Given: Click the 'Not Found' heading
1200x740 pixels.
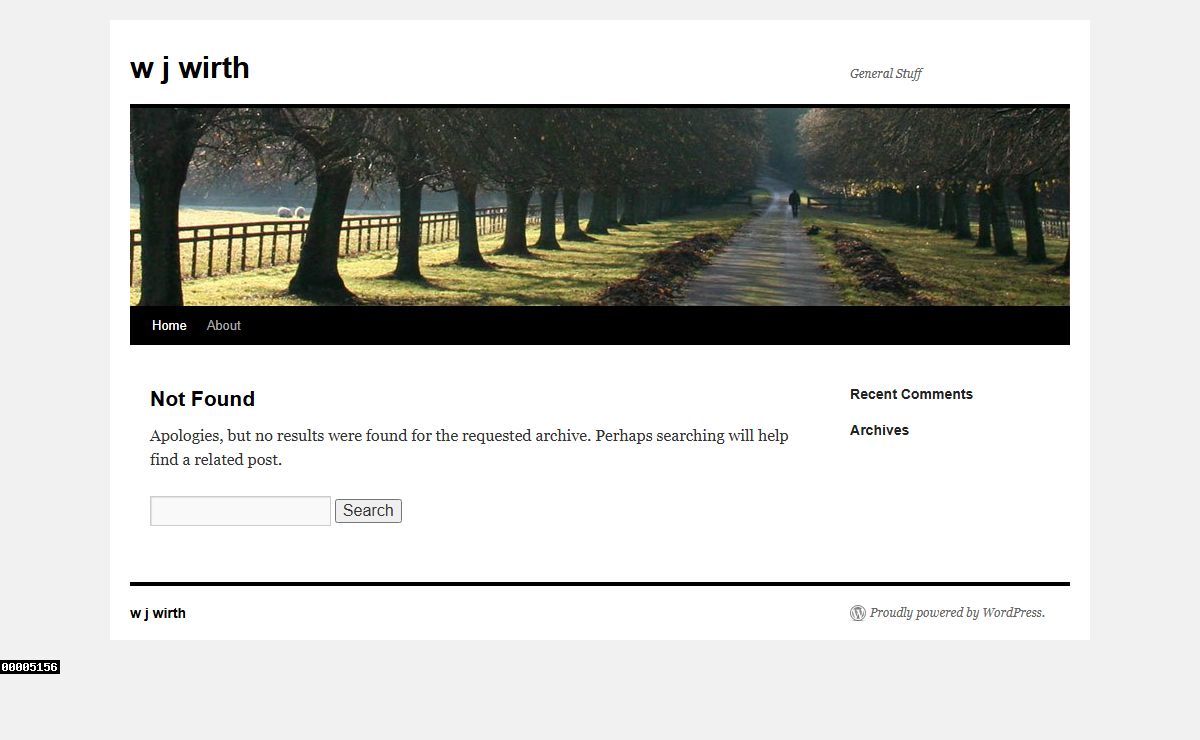Looking at the screenshot, I should point(202,399).
